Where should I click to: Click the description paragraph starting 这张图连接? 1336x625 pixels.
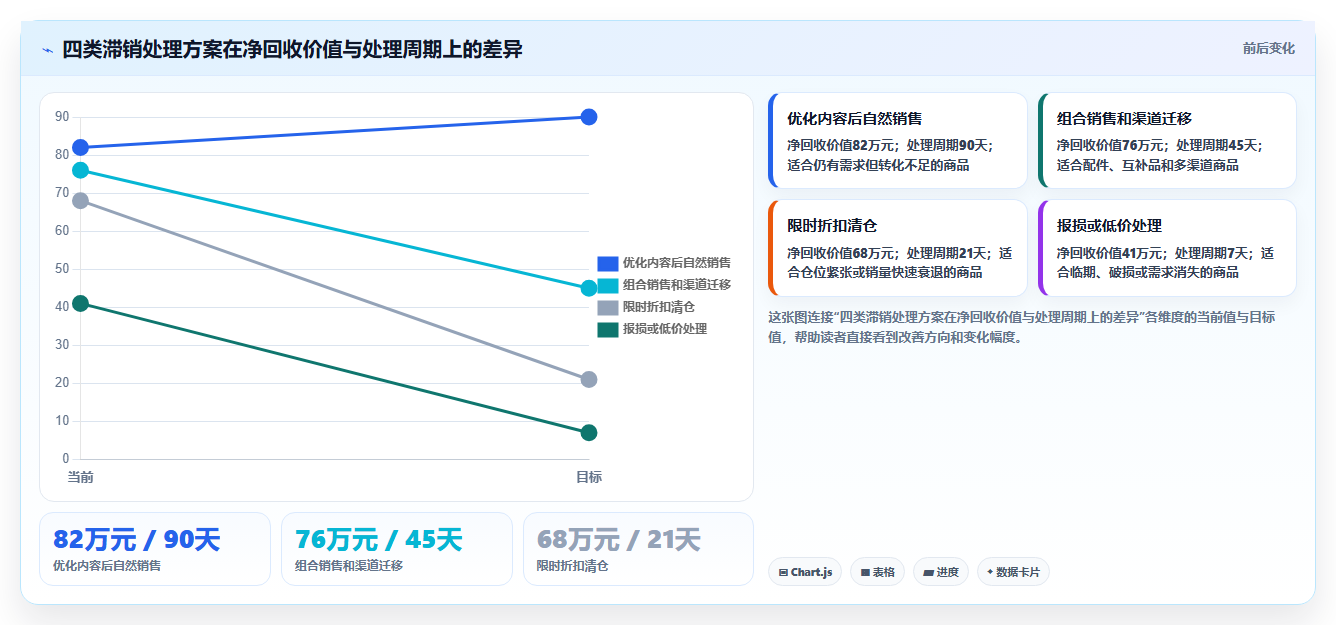point(1021,327)
